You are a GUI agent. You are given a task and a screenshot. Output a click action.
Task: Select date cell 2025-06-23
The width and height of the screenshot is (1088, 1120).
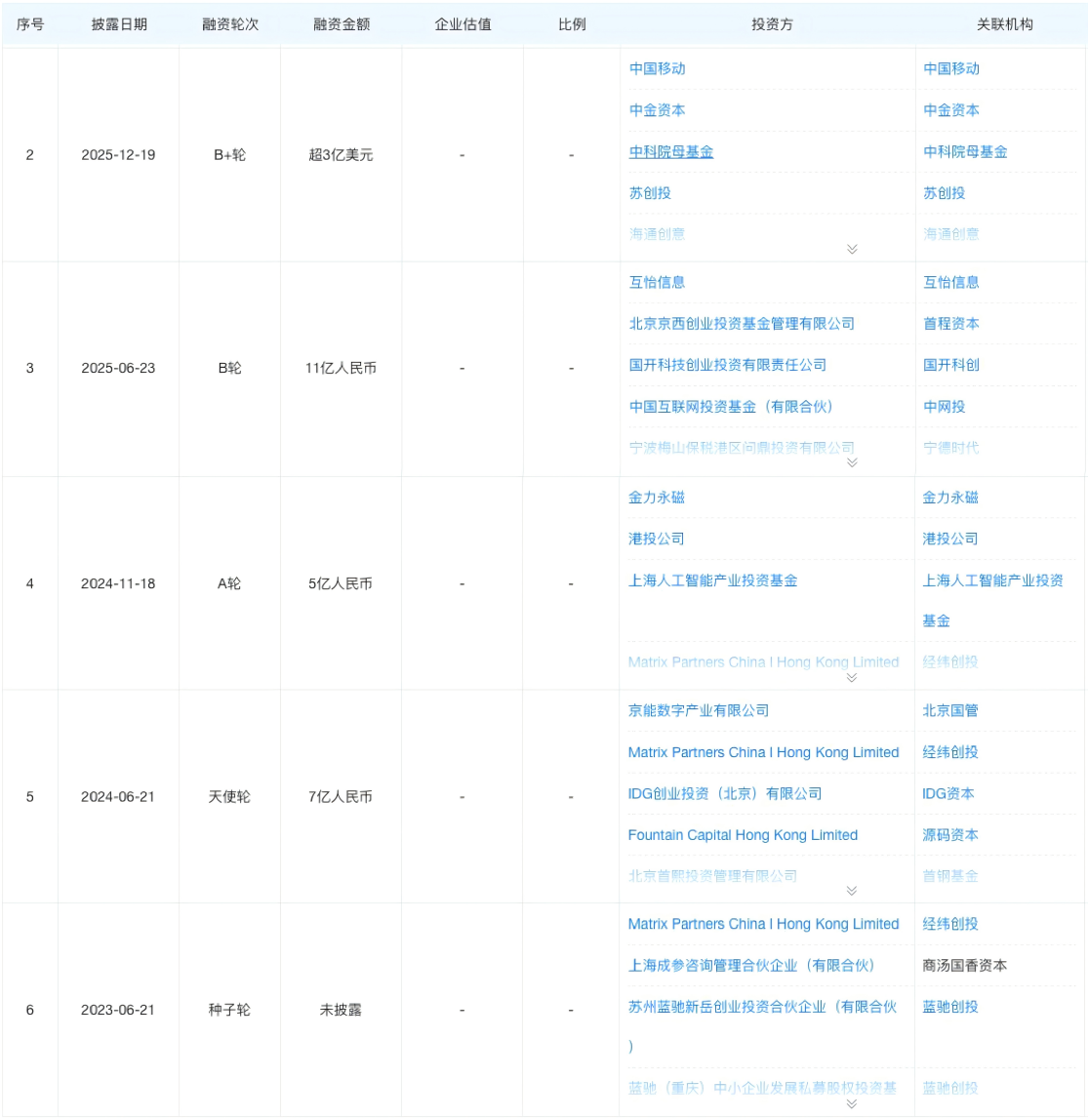click(x=119, y=368)
